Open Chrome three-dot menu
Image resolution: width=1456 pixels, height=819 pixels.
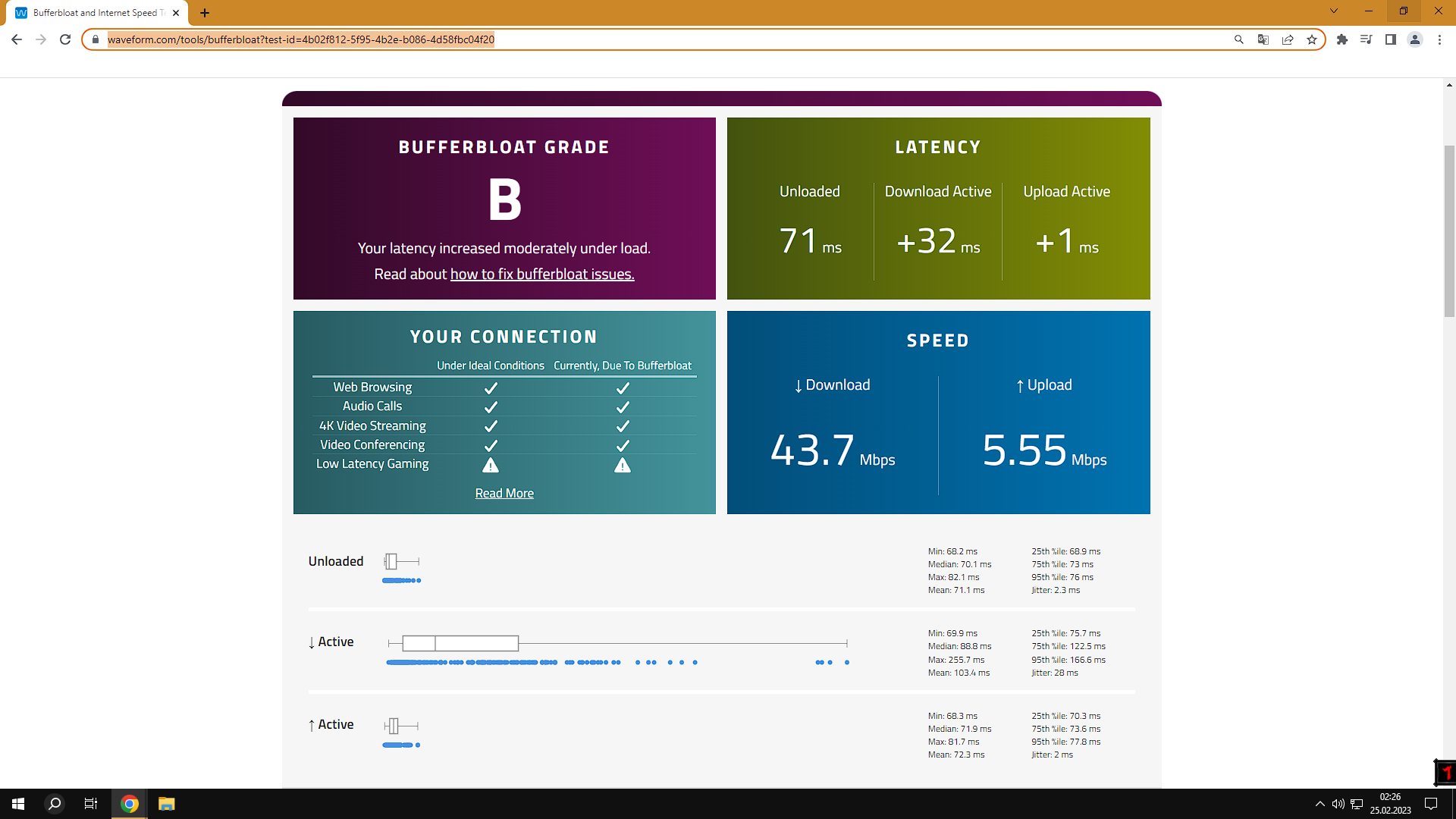tap(1439, 39)
